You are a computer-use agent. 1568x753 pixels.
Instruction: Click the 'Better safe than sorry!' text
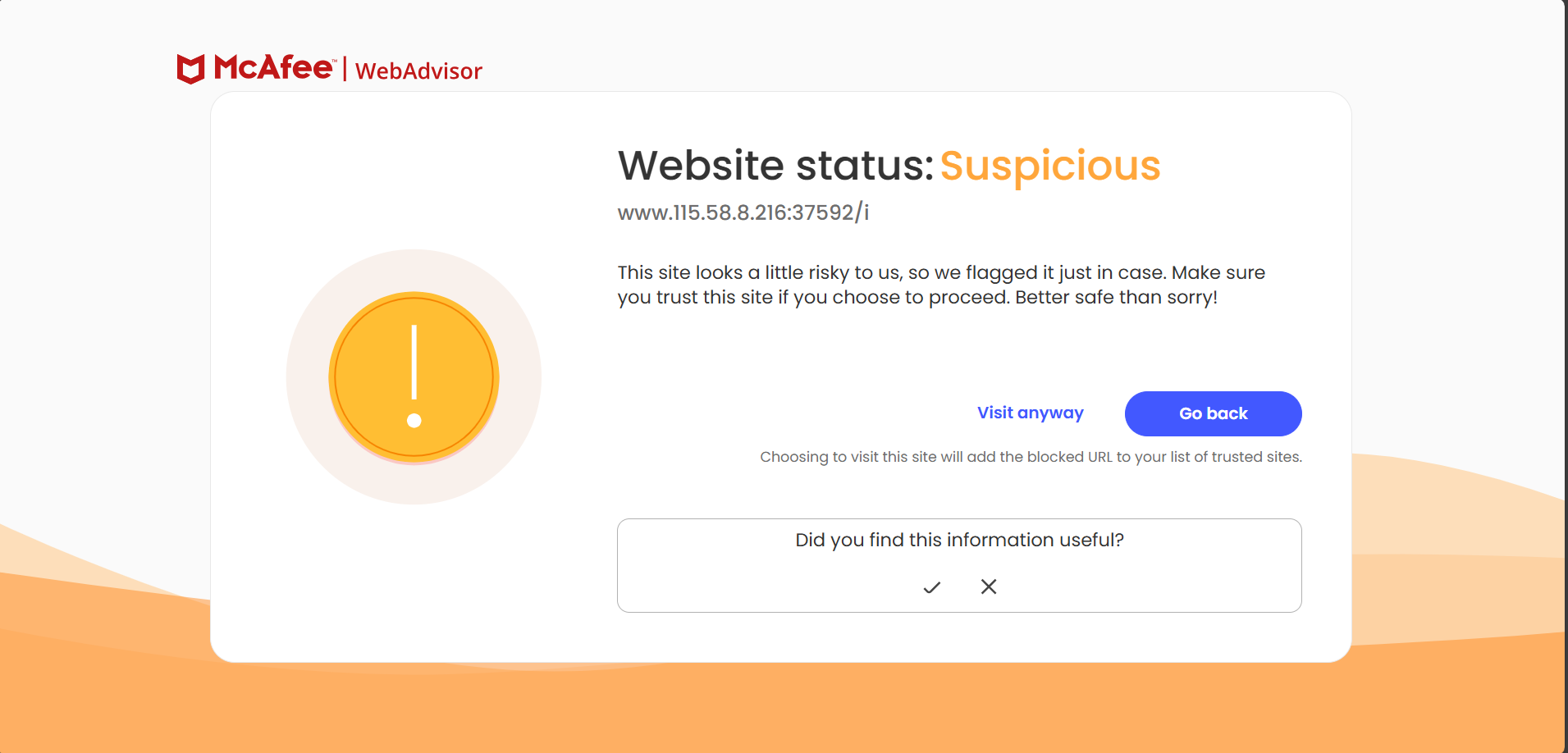1116,297
